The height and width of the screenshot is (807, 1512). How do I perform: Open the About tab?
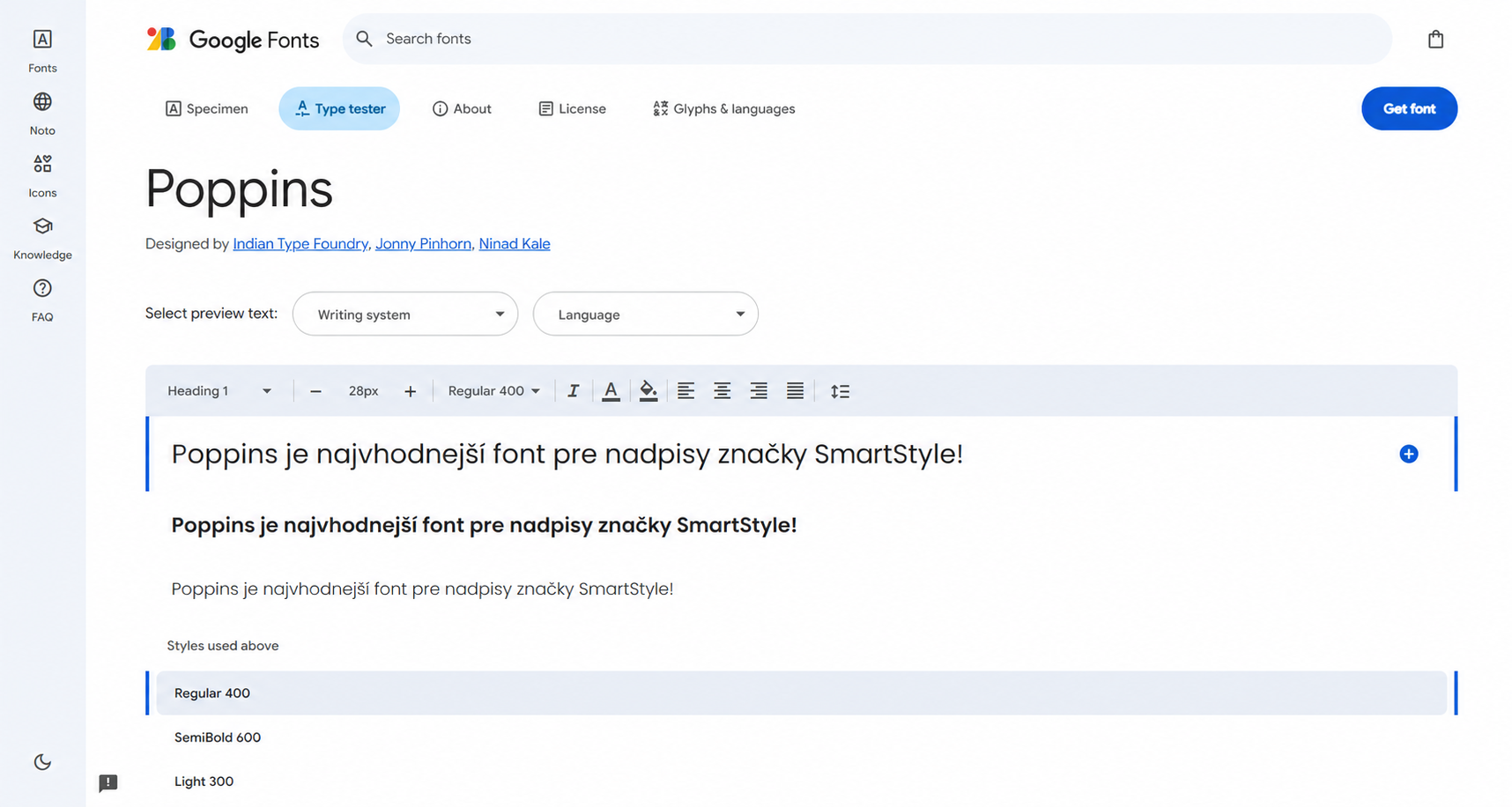tap(462, 108)
